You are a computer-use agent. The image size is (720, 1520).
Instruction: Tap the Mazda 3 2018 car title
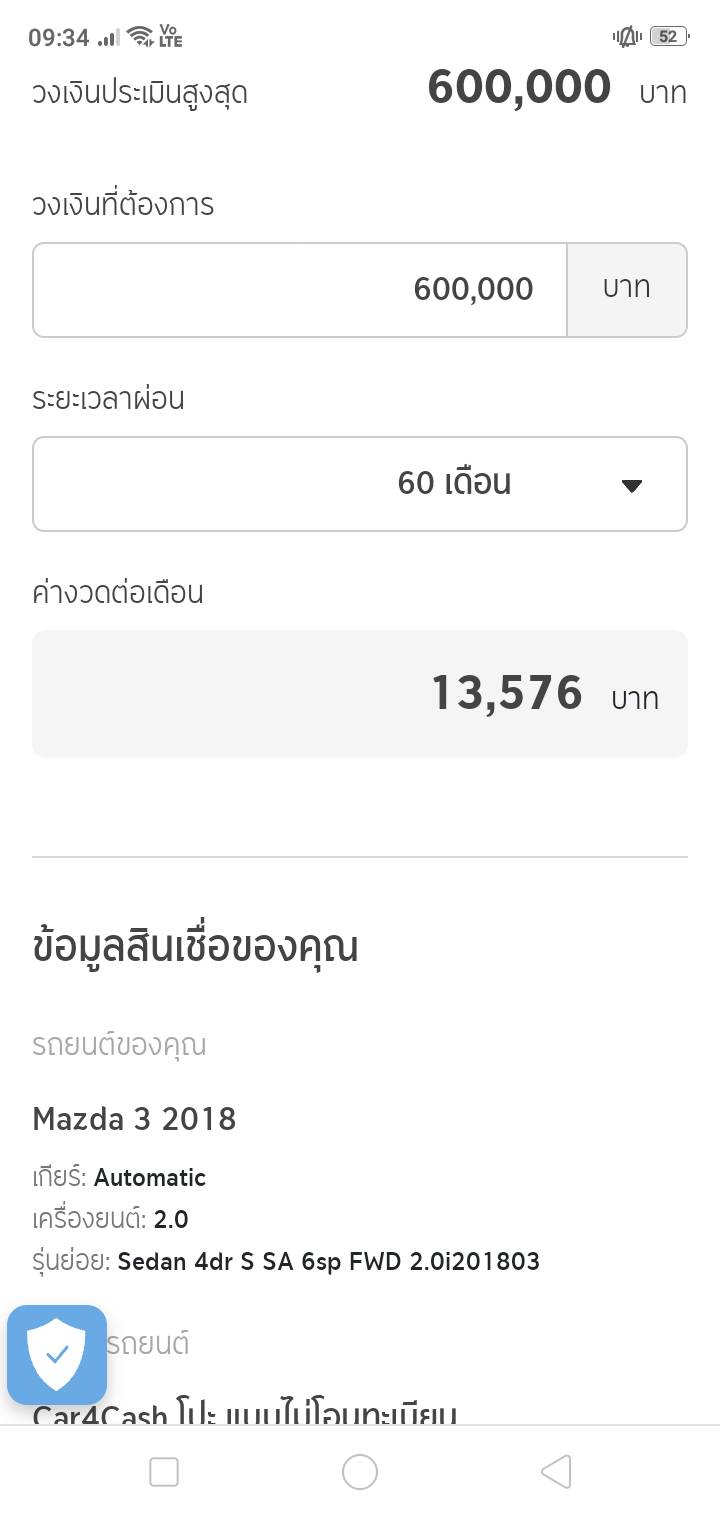point(134,1118)
